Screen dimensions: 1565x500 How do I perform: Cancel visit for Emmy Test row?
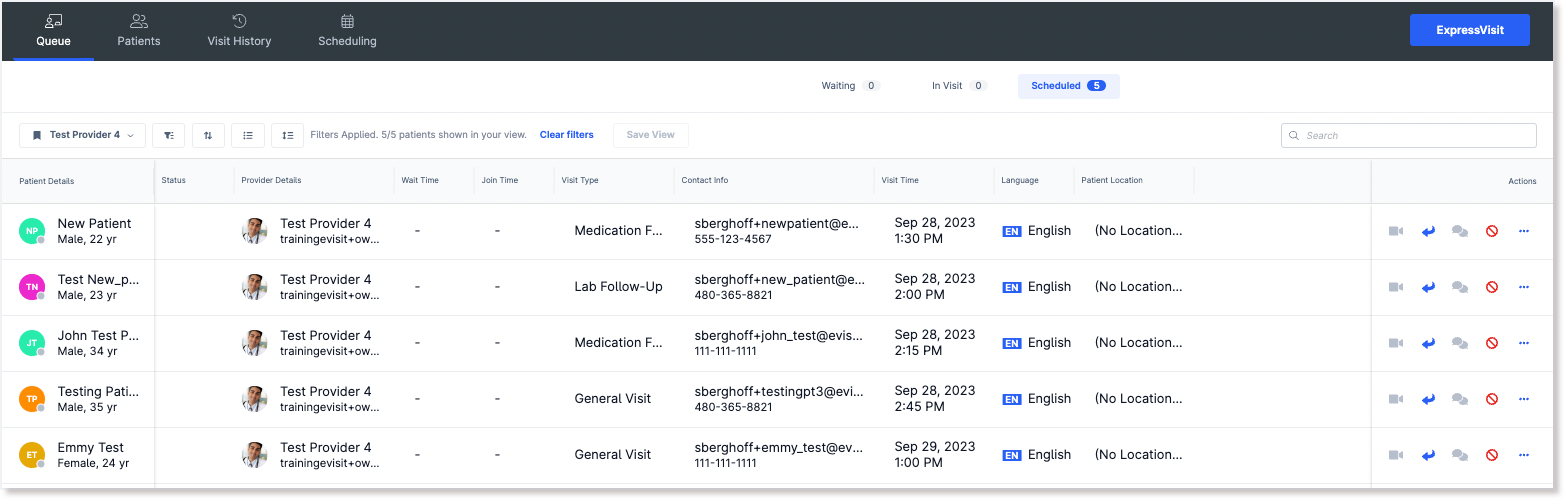[1492, 455]
